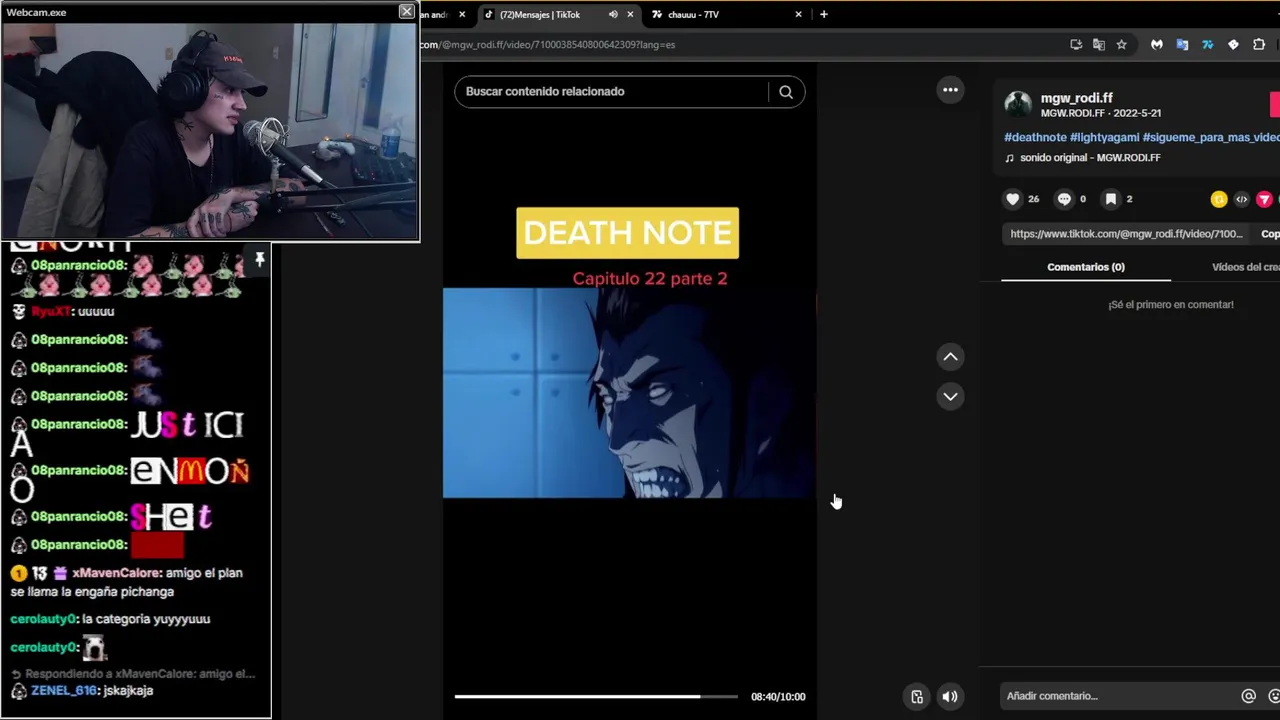This screenshot has height=720, width=1280.
Task: Go to next video with down arrow
Action: 950,397
